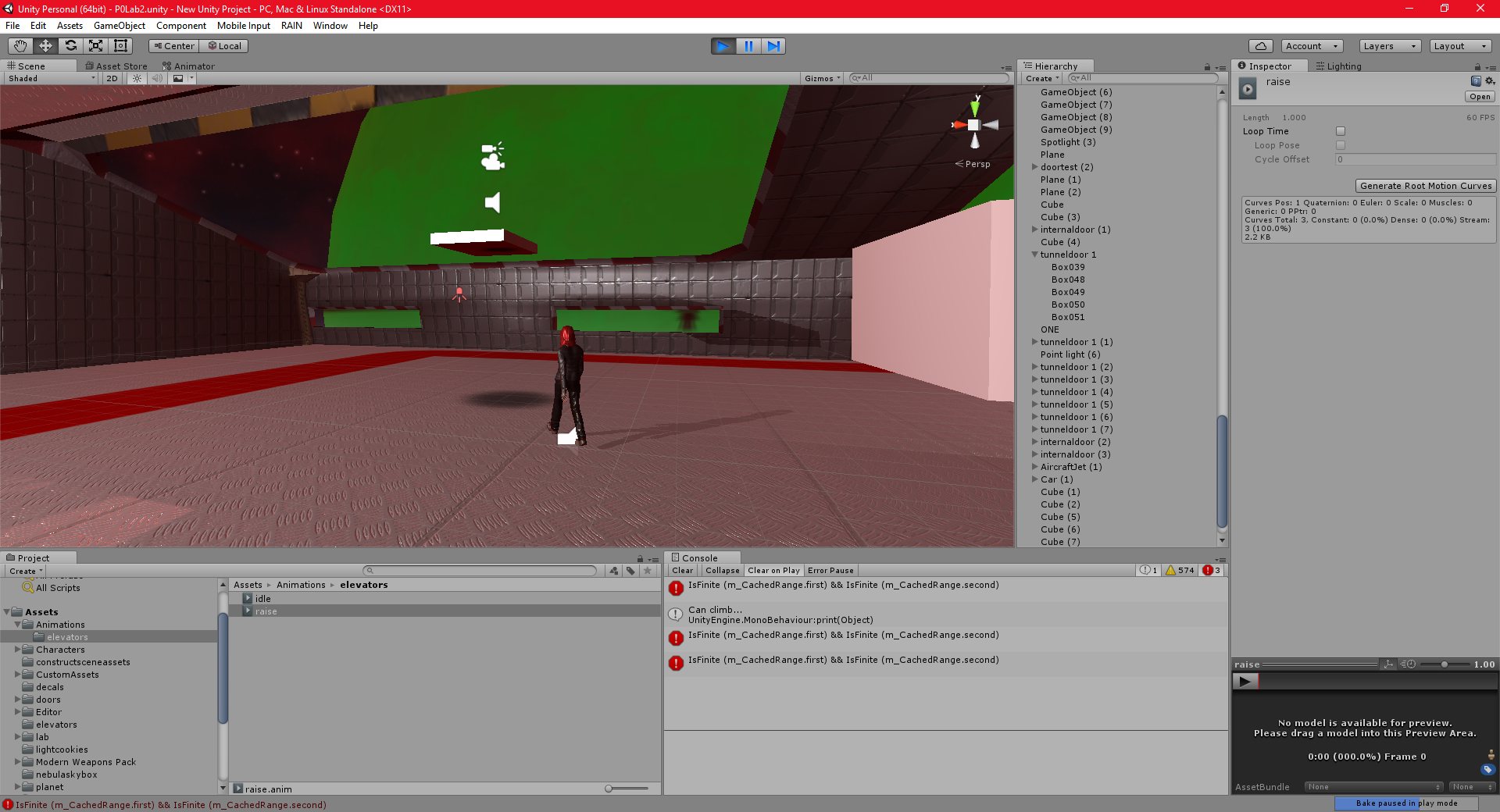Toggle info messages filter in Console

[x=1149, y=570]
